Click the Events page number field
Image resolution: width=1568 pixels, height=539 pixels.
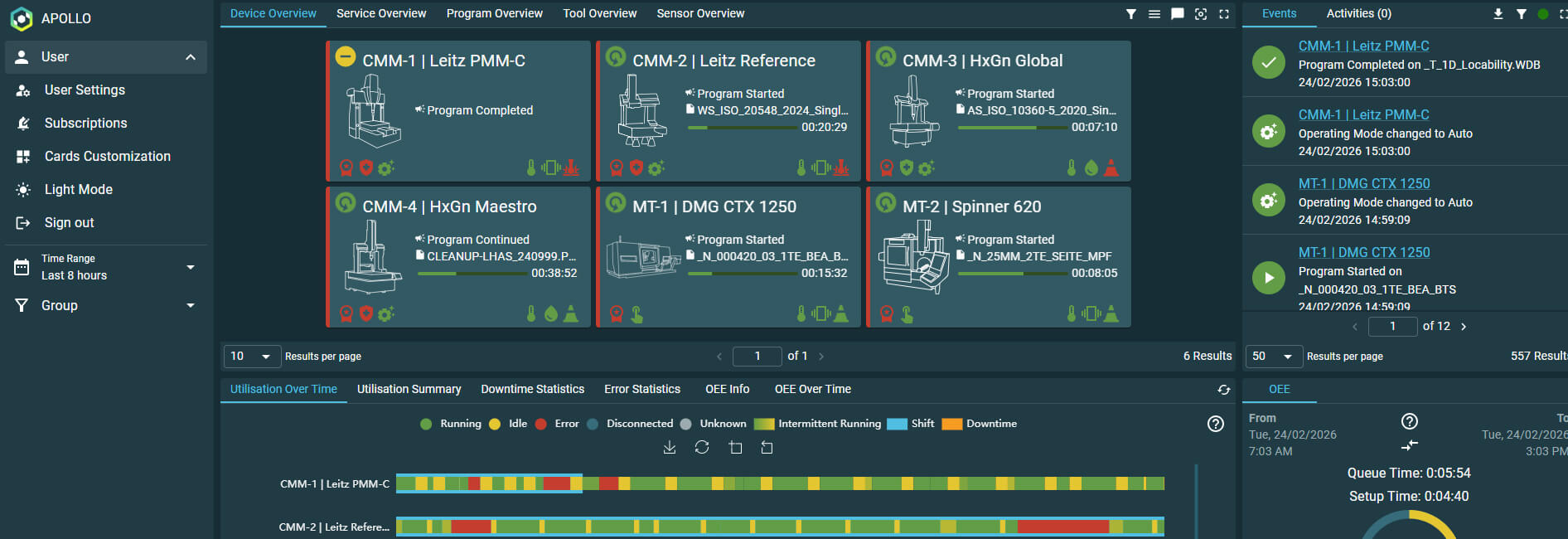(1392, 326)
